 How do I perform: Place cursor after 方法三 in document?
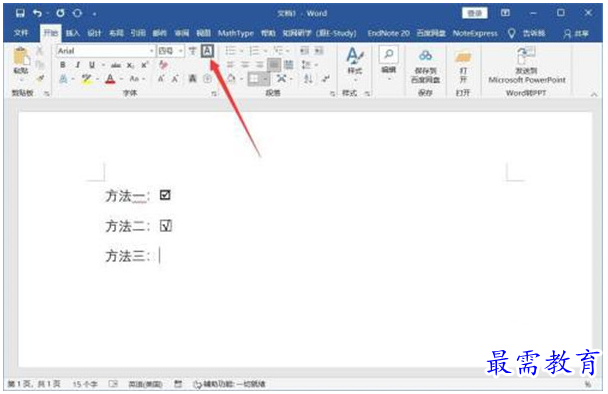pos(160,256)
